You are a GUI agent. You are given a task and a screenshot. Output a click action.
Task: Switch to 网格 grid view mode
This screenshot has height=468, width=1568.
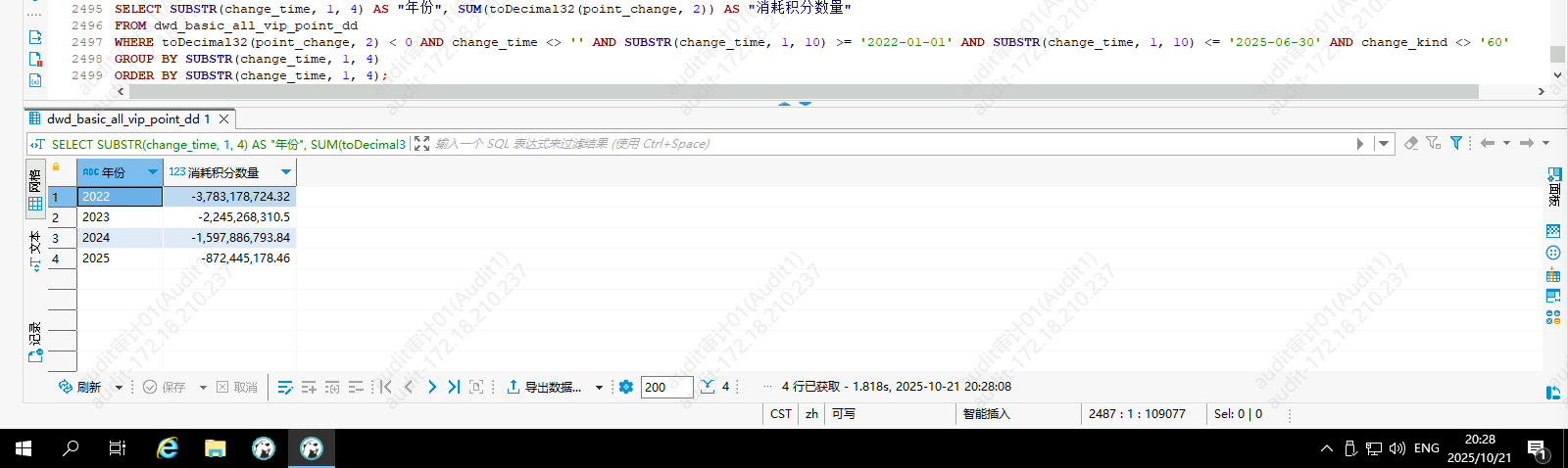[x=35, y=191]
